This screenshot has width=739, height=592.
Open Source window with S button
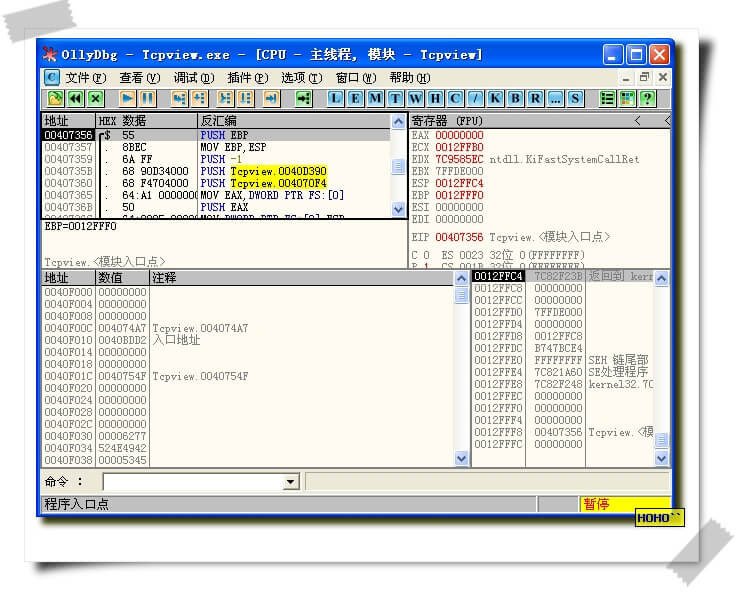pos(575,99)
